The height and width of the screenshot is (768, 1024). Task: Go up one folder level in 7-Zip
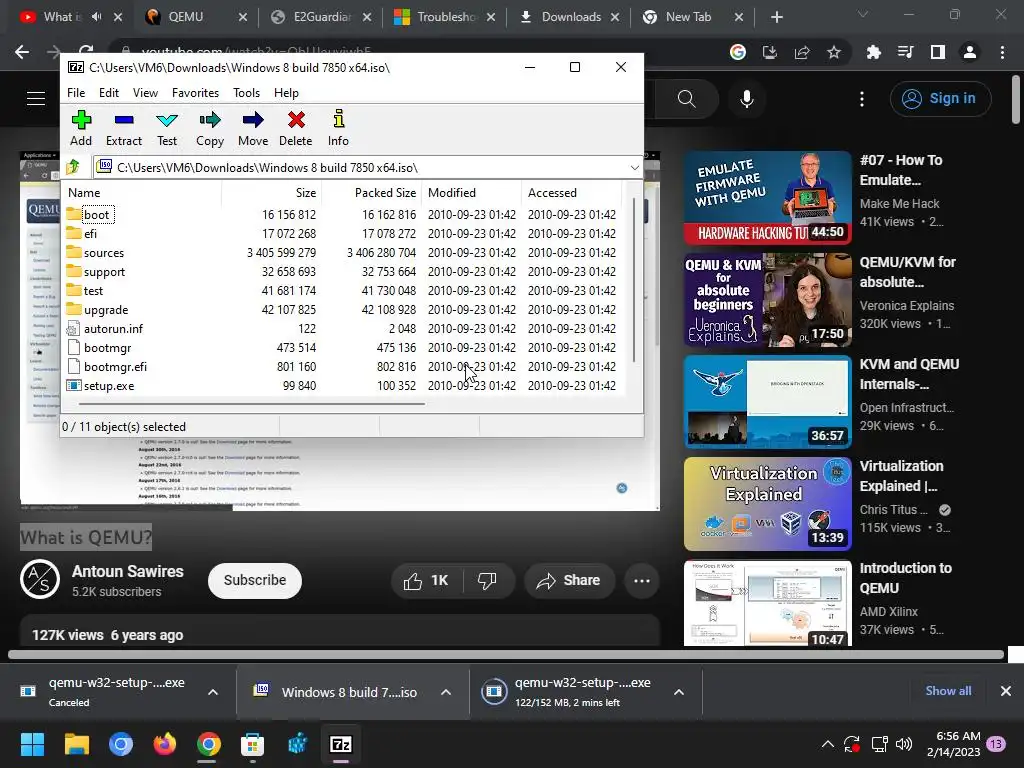point(73,167)
